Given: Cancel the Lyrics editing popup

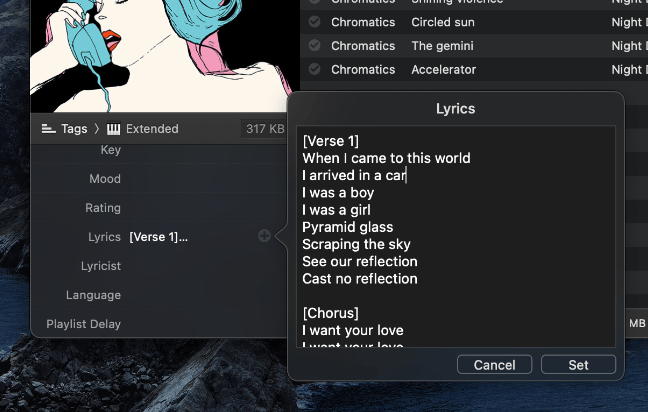Looking at the screenshot, I should point(494,365).
